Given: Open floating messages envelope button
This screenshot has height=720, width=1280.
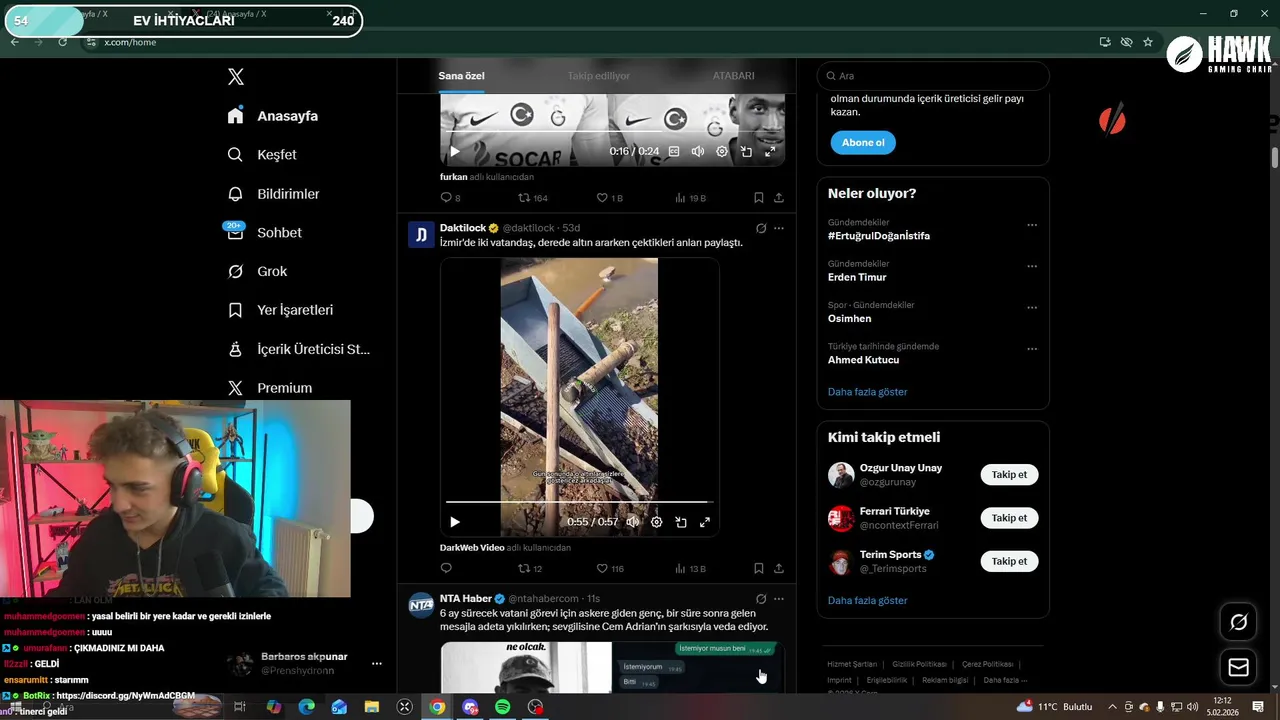Looking at the screenshot, I should (1238, 667).
